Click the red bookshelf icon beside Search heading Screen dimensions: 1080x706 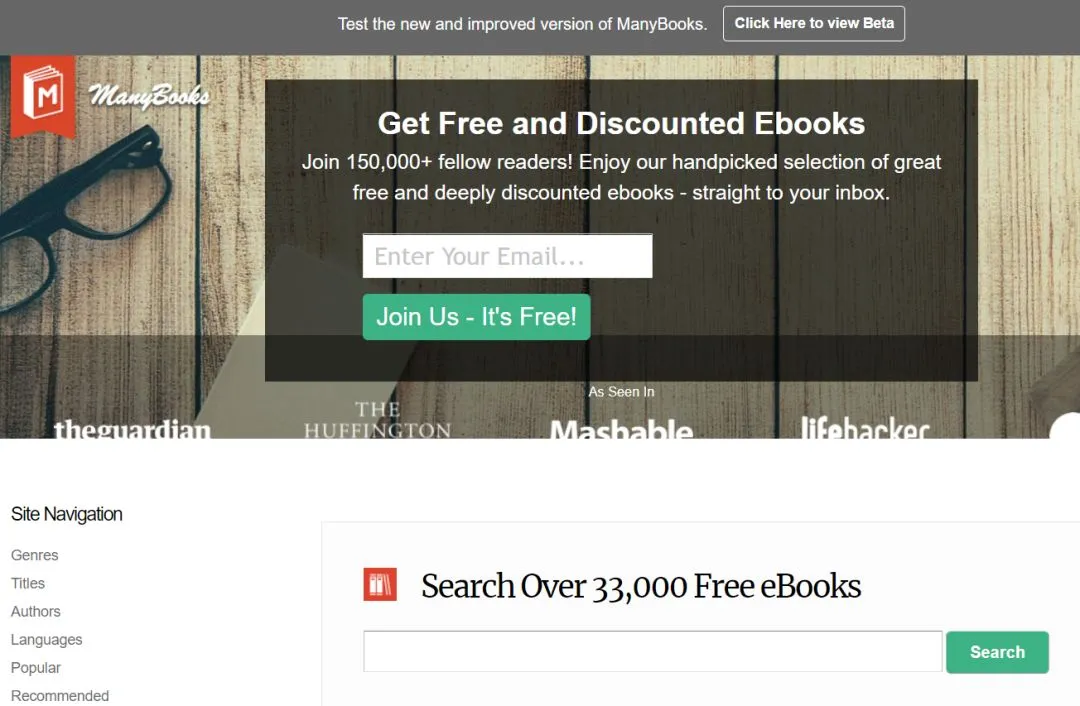coord(380,584)
